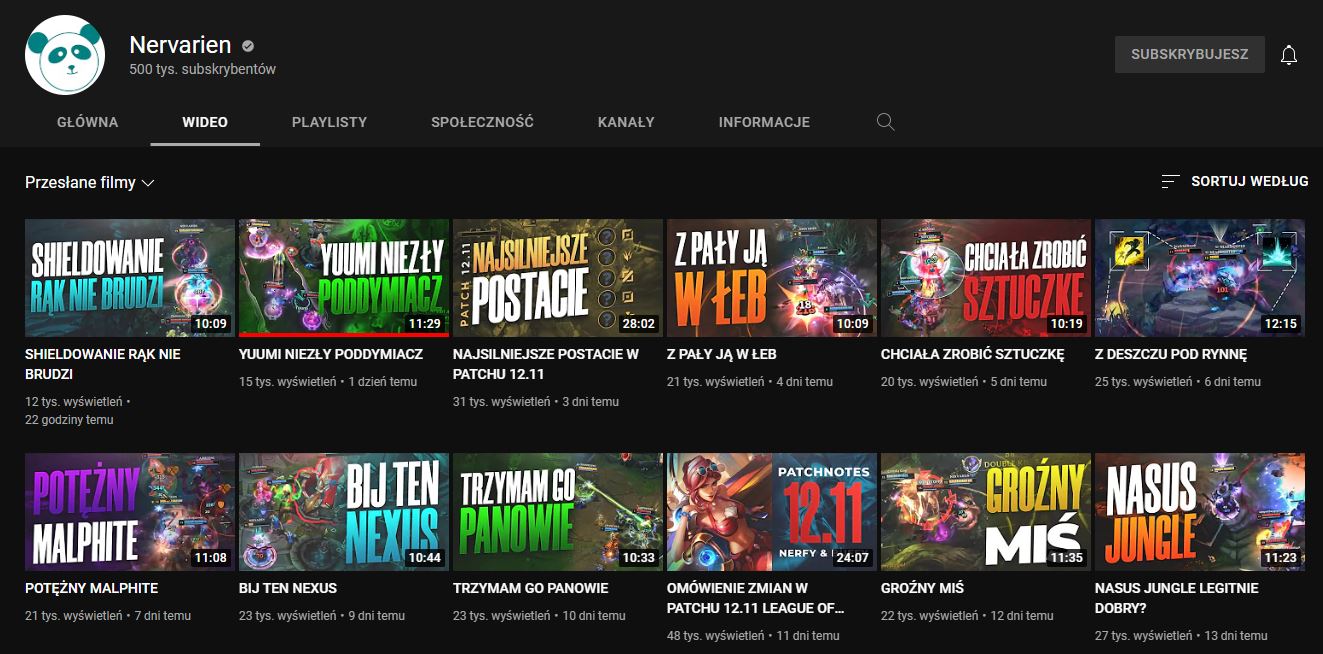Click the red progress bar on Yuumi thumbnail
Viewport: 1323px width, 654px height.
344,335
